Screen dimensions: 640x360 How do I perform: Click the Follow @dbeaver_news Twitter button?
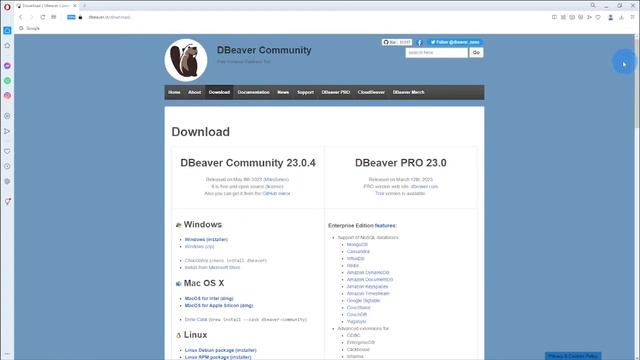455,42
